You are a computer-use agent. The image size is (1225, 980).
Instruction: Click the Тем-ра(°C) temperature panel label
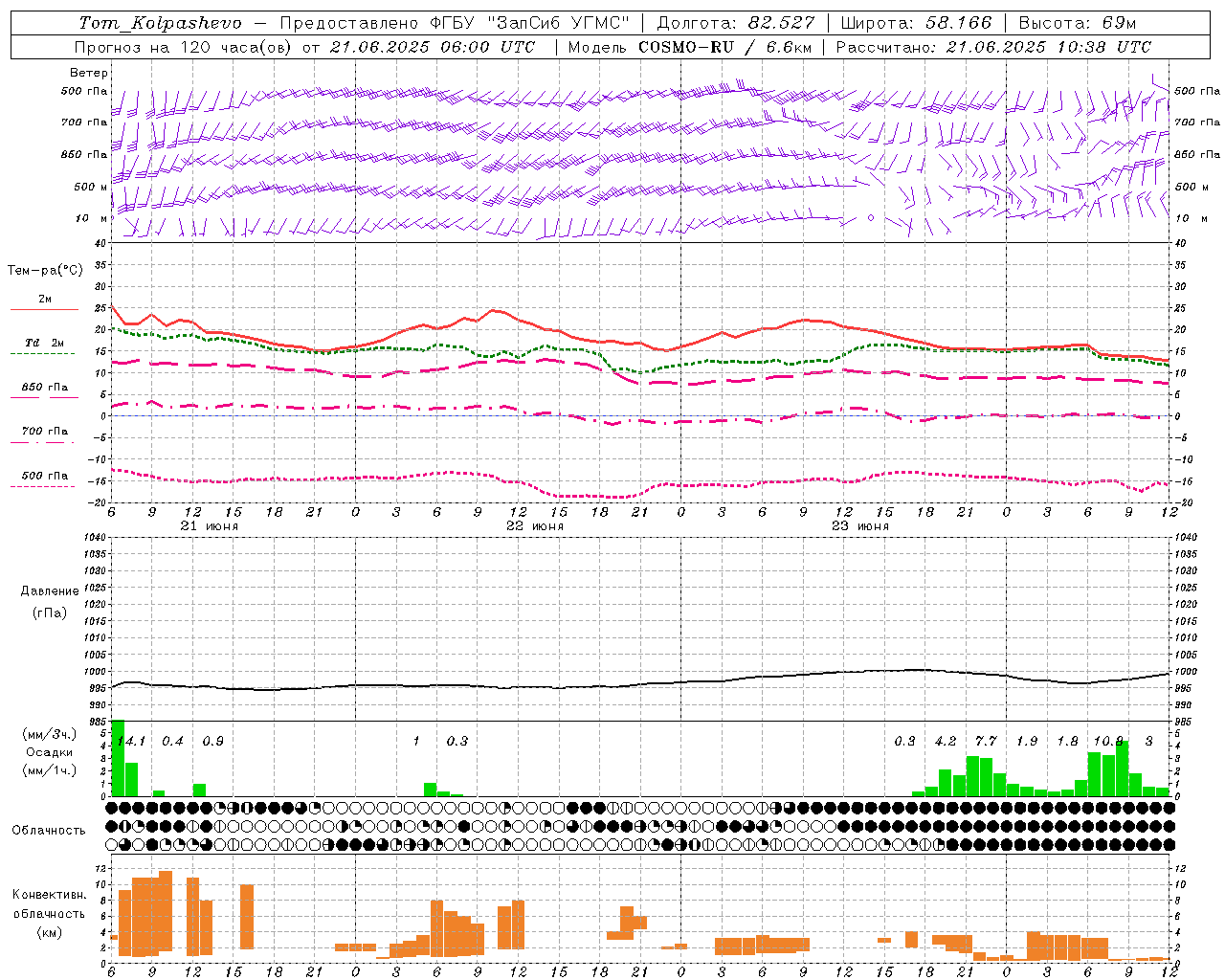(x=45, y=271)
